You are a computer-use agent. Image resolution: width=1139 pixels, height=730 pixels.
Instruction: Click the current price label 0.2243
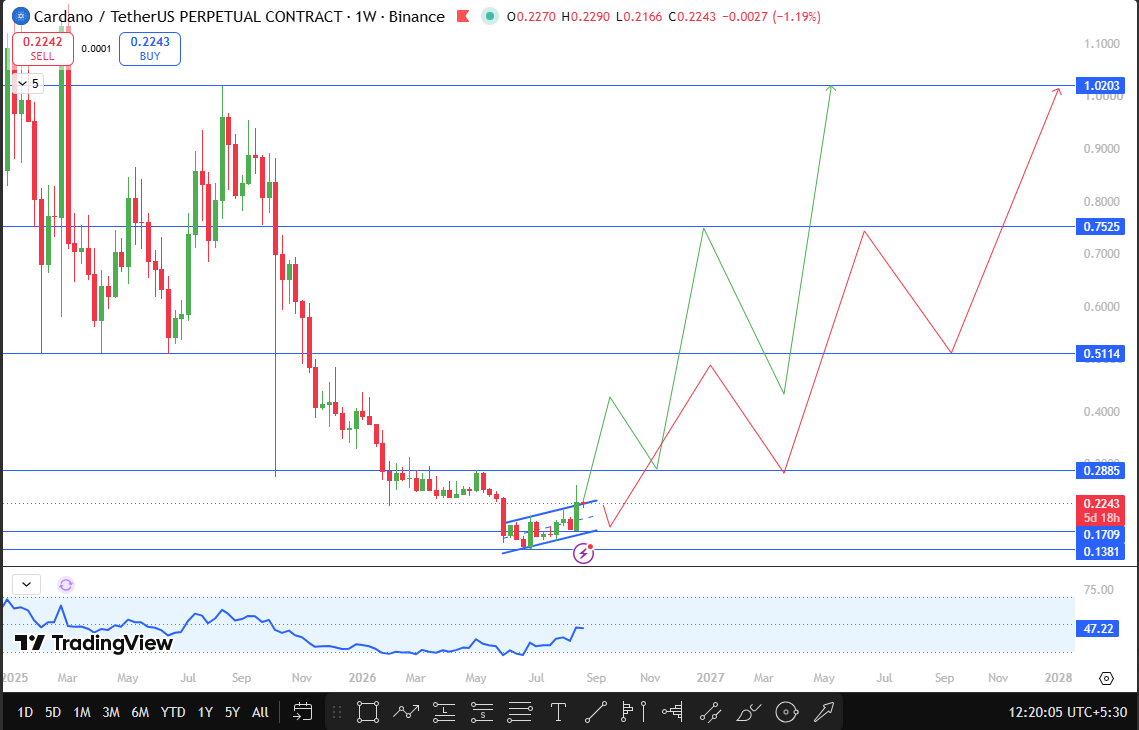[x=1101, y=503]
